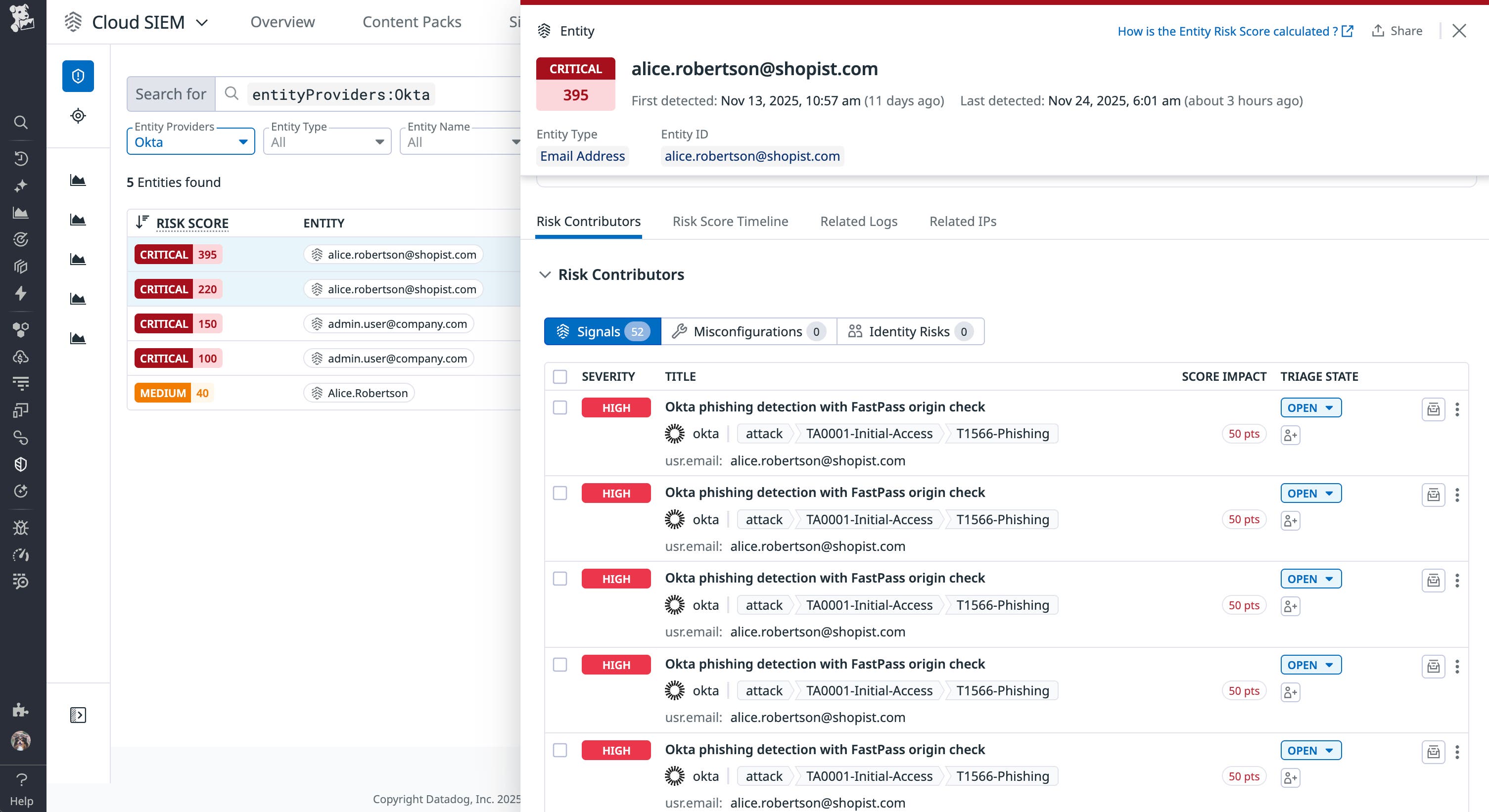Check the checkbox on the first HIGH signal
1489x812 pixels.
click(x=560, y=407)
